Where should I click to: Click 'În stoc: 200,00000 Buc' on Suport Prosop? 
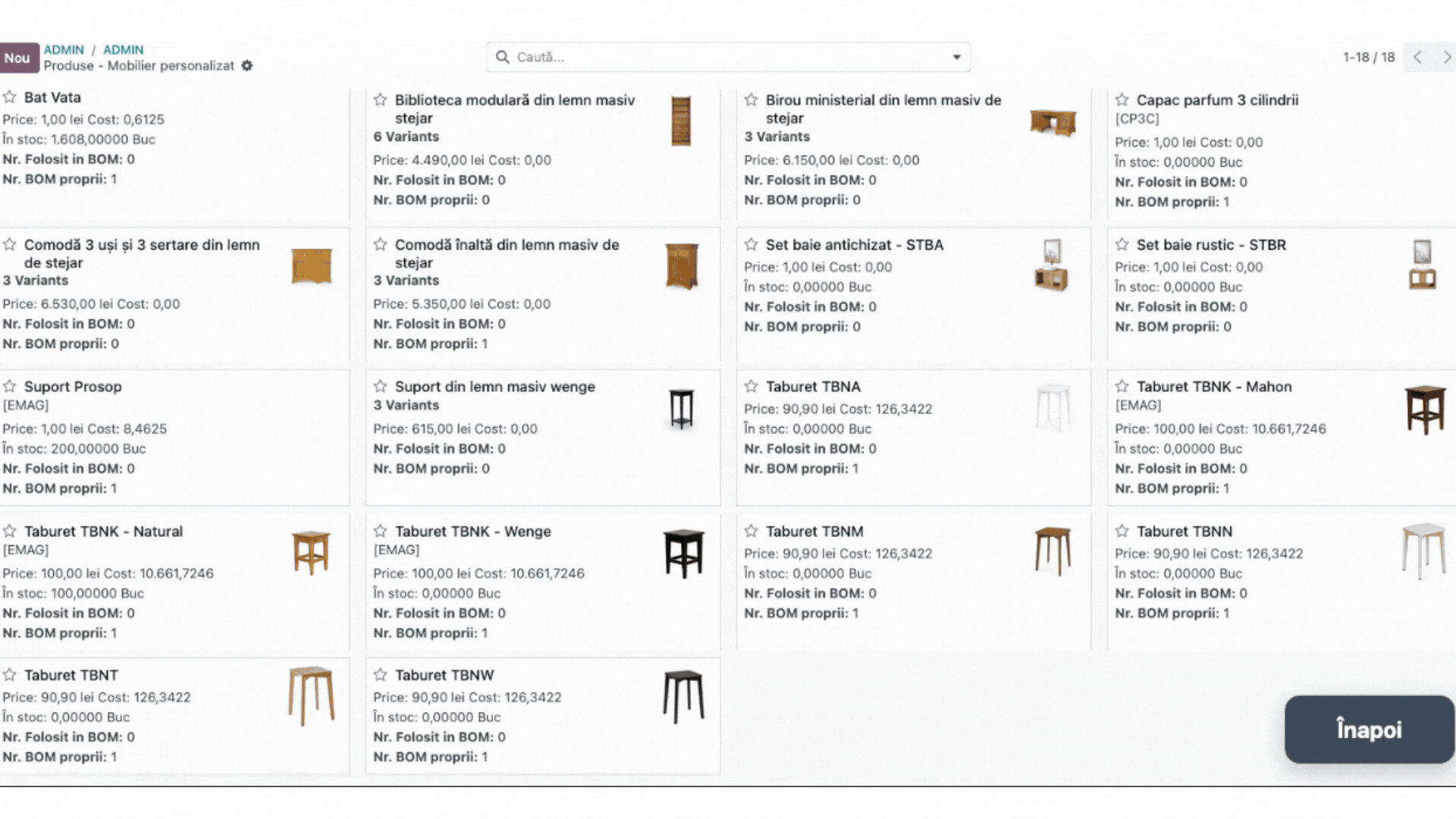tap(74, 448)
